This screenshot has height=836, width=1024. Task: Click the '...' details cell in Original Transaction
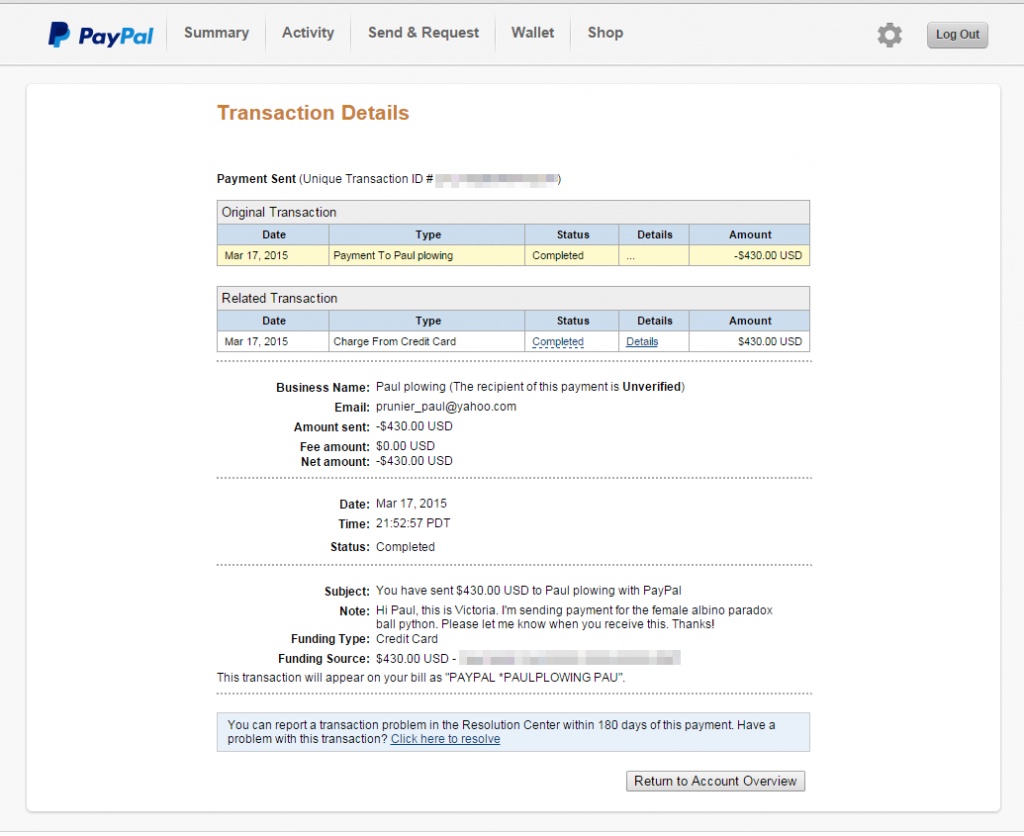tap(654, 255)
